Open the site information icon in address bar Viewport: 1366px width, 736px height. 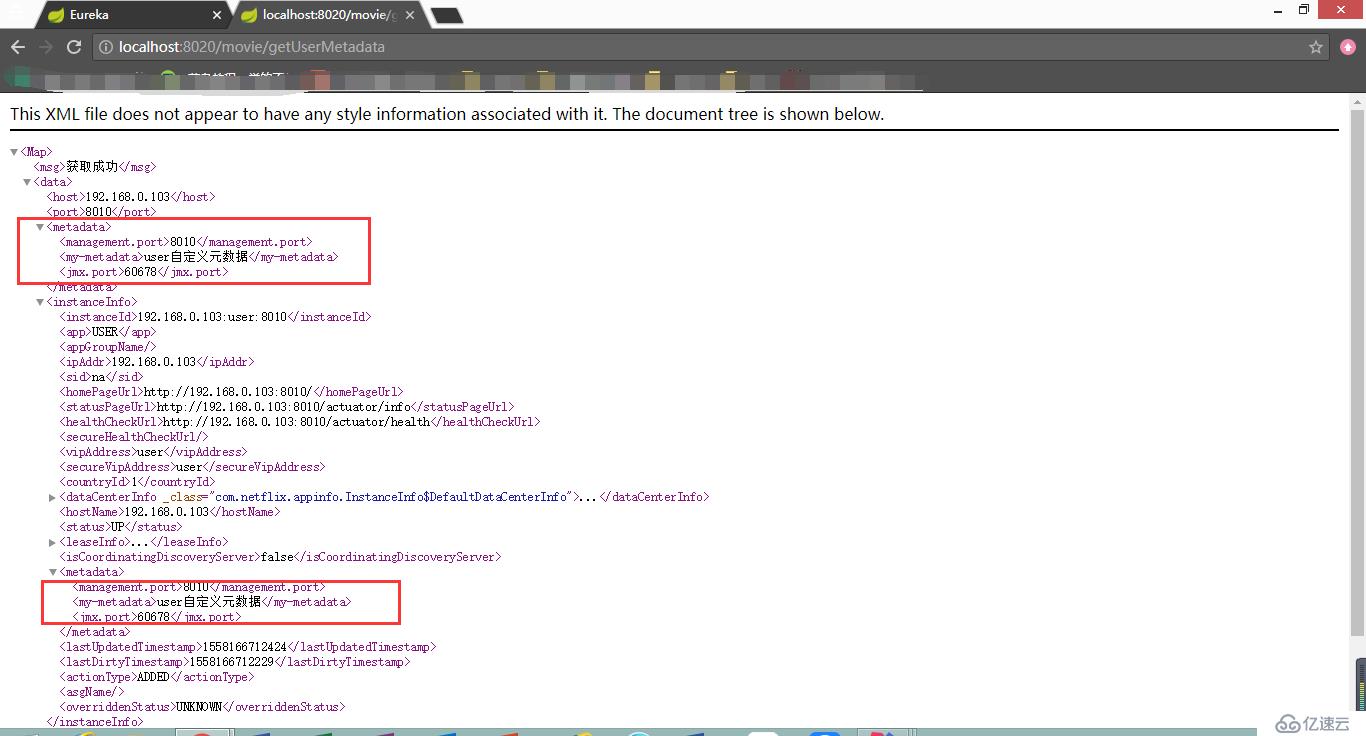click(x=105, y=47)
